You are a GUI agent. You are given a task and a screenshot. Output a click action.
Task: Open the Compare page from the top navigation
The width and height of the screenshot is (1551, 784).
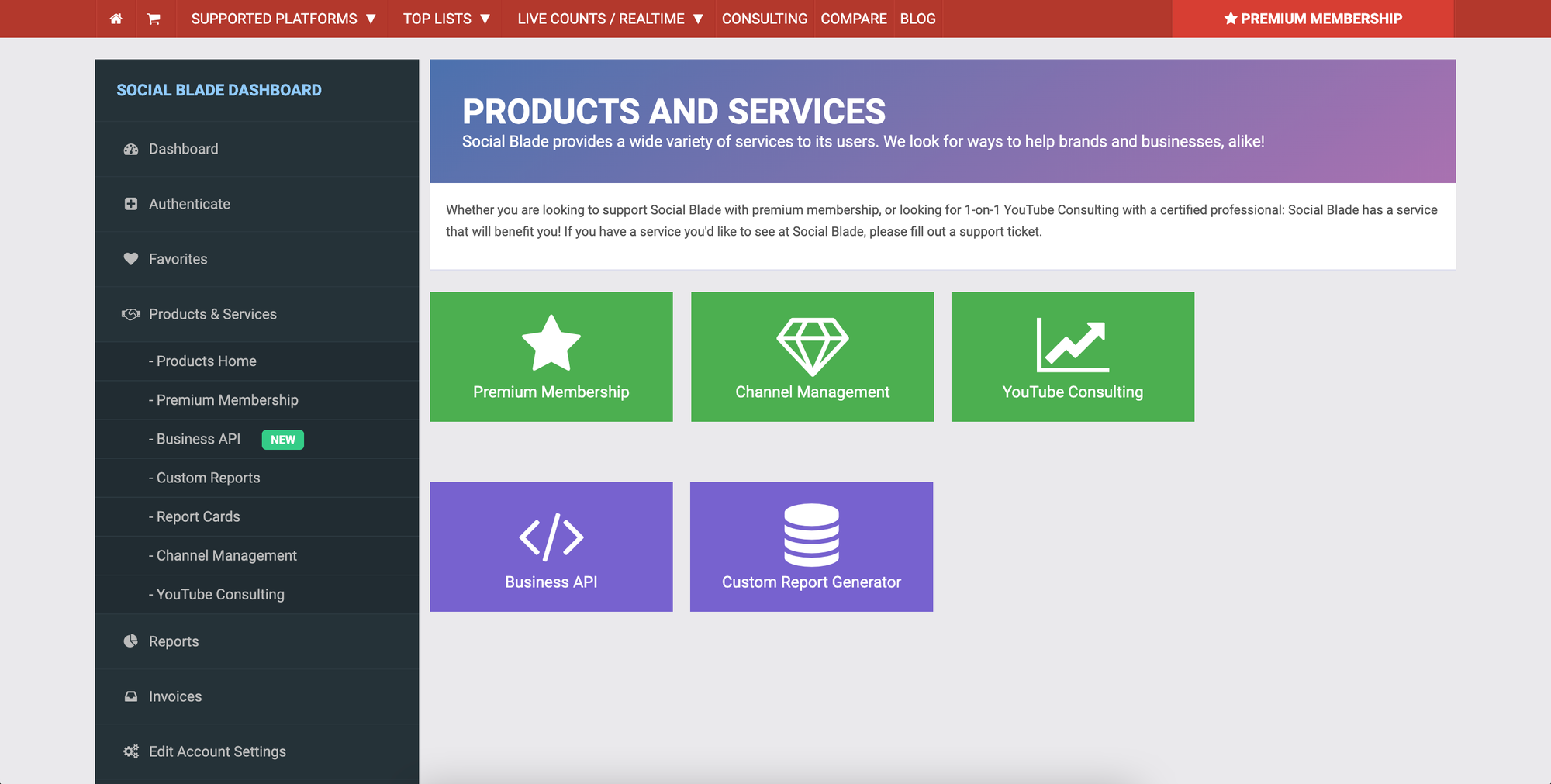pyautogui.click(x=854, y=19)
